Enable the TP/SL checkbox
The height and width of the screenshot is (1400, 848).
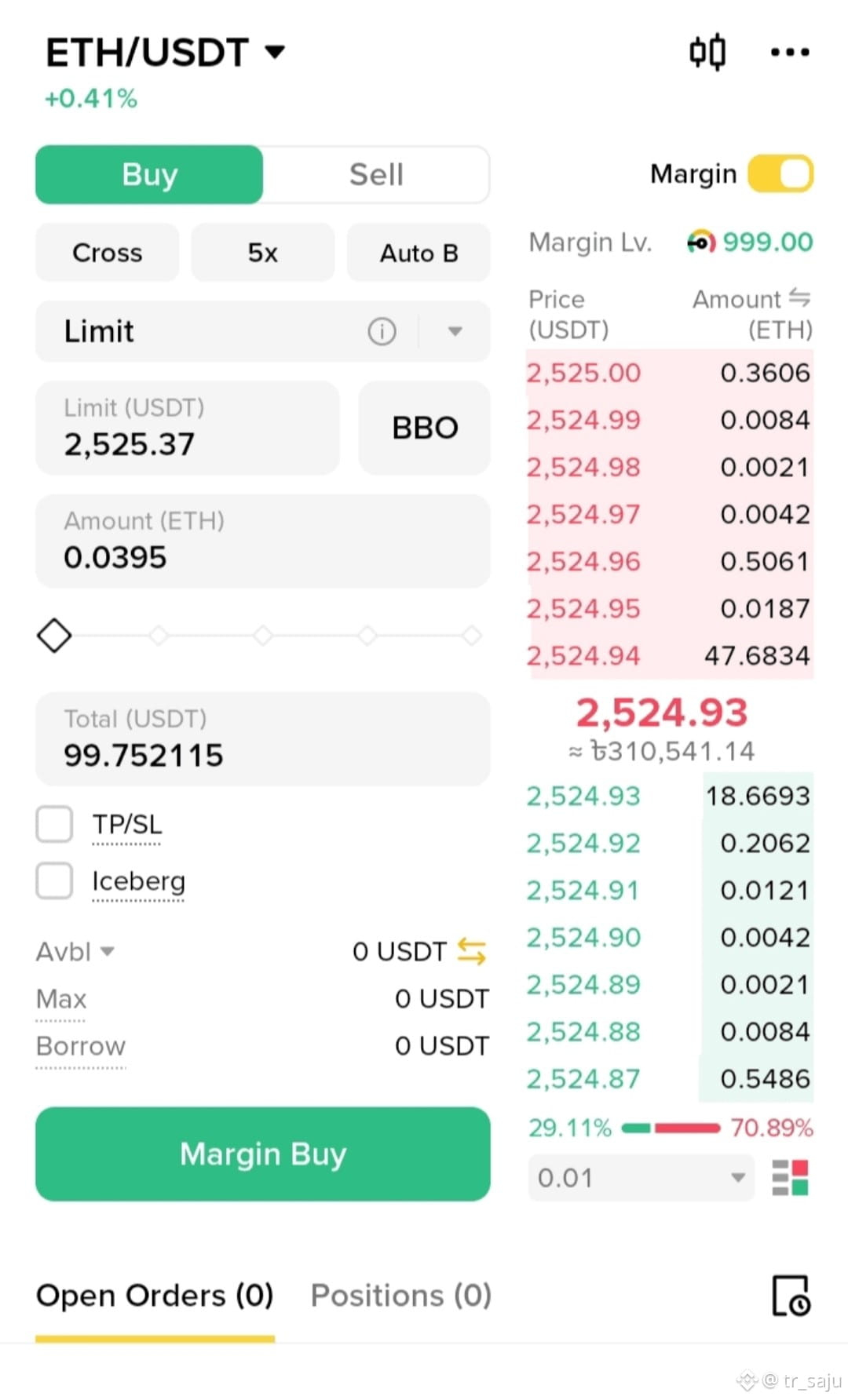[54, 824]
